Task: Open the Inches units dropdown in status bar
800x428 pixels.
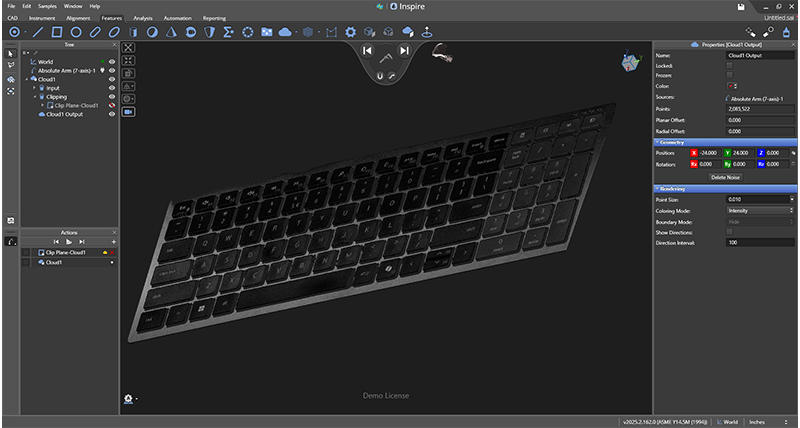Action: (x=769, y=422)
